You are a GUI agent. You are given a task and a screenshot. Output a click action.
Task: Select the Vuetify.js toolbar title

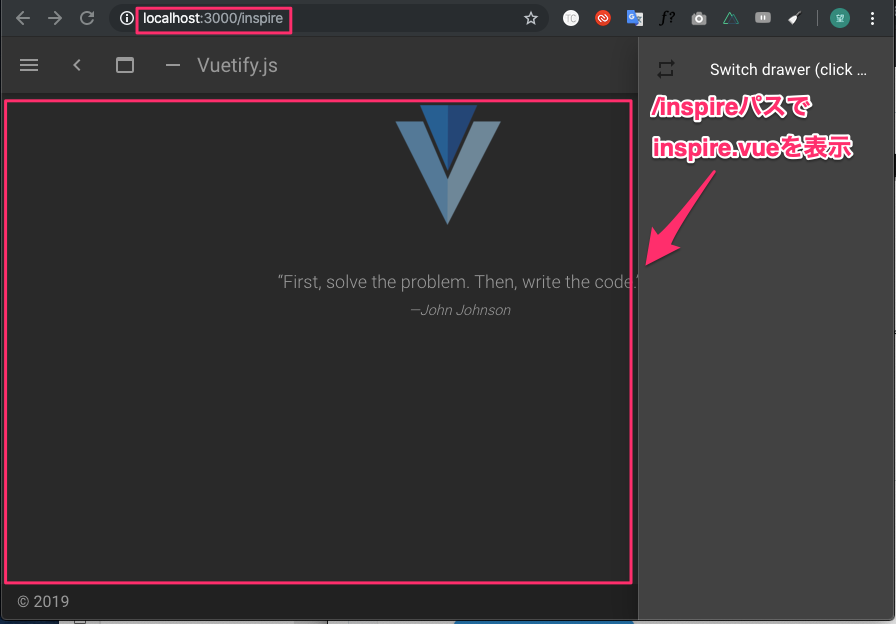pyautogui.click(x=237, y=65)
